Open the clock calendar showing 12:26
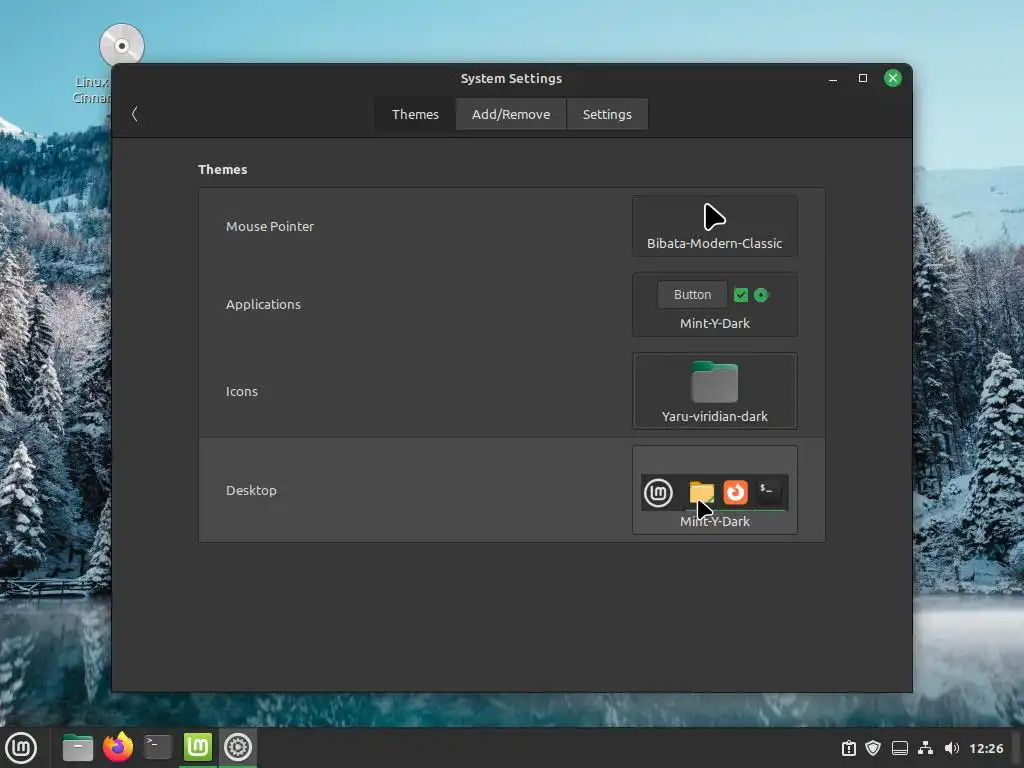The width and height of the screenshot is (1024, 768). point(986,748)
